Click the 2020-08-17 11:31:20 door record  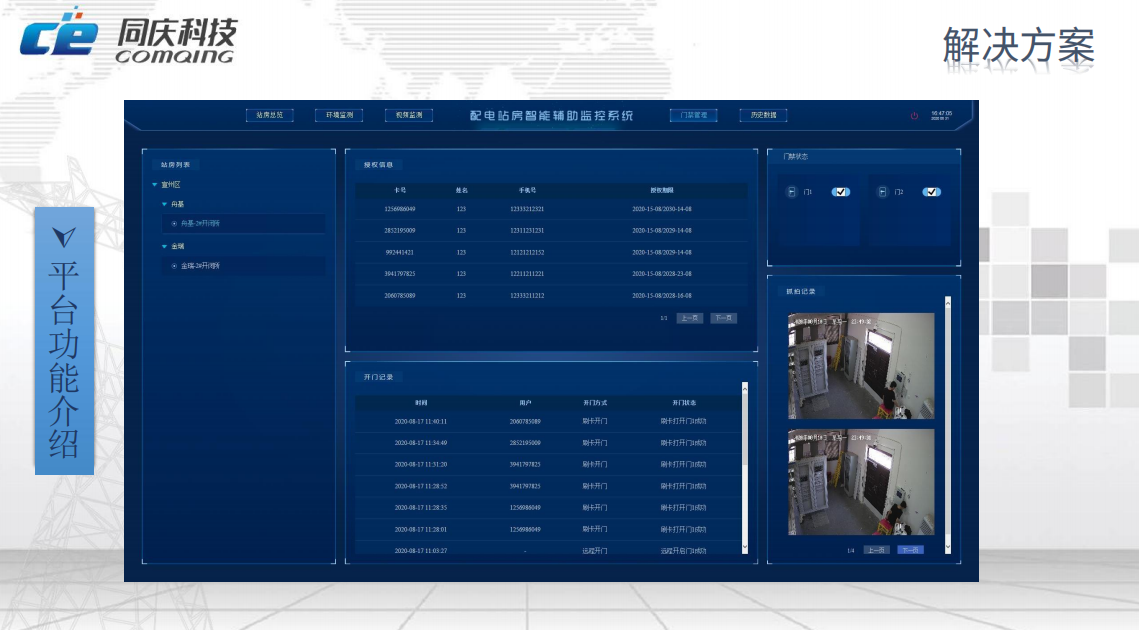click(548, 464)
